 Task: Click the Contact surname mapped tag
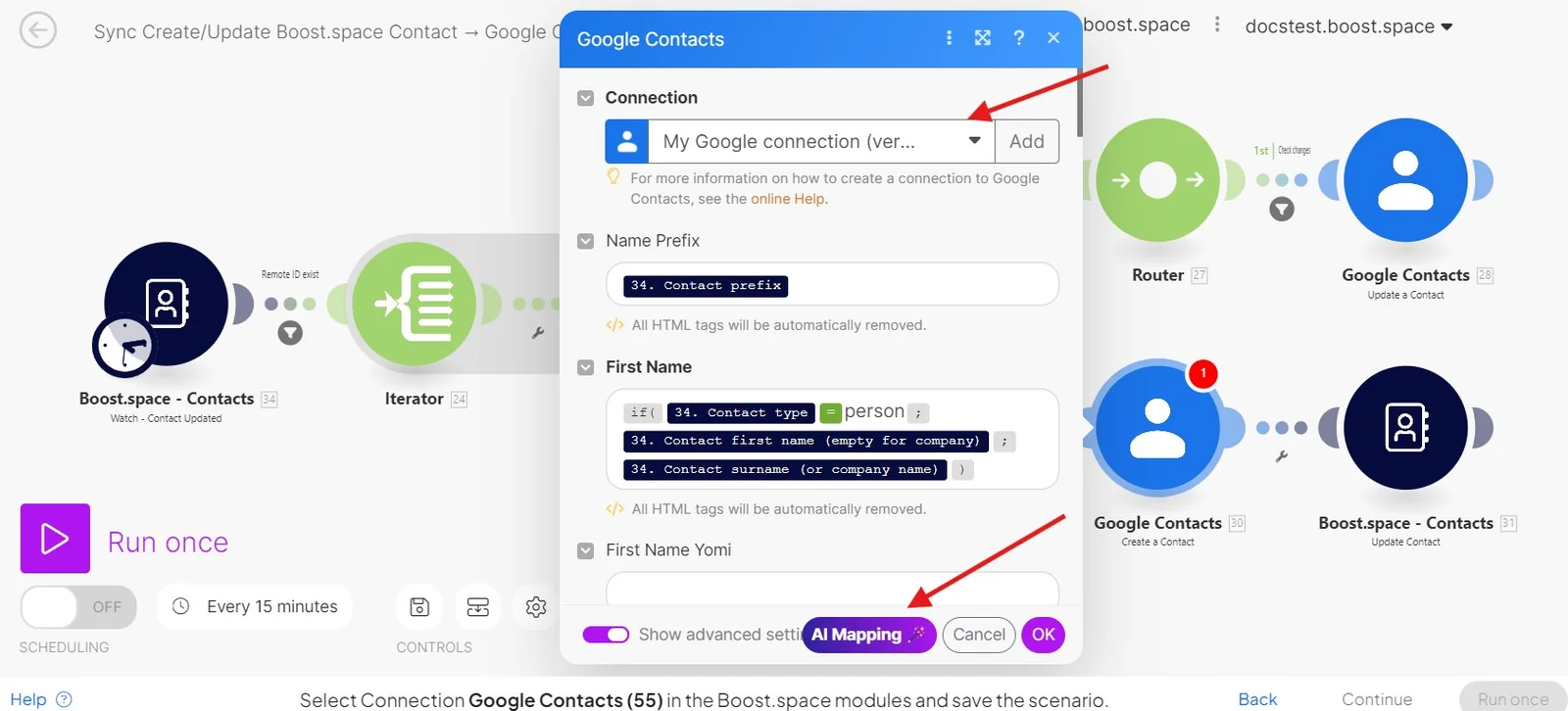point(784,470)
